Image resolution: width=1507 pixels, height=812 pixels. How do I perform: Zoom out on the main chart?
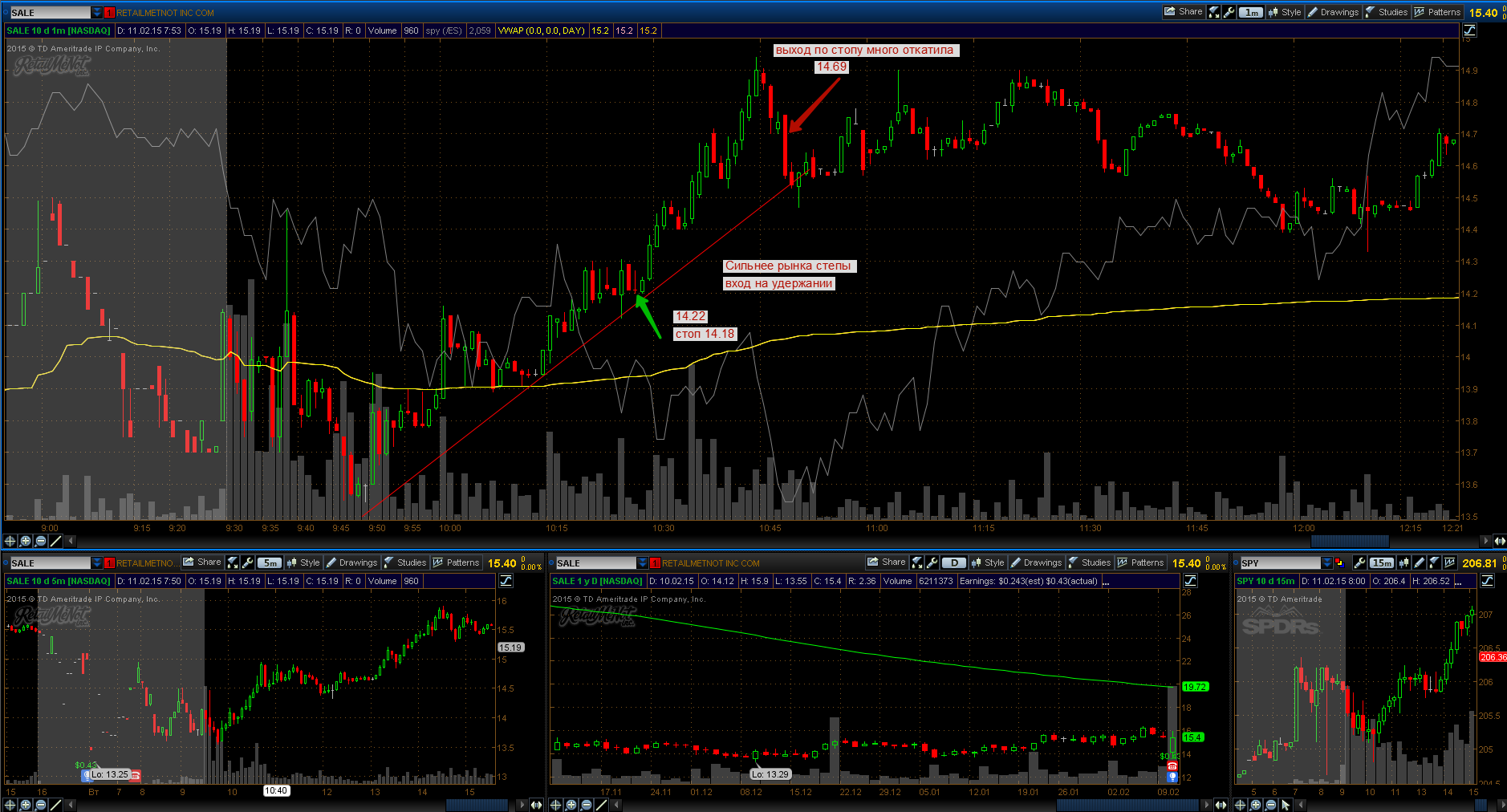click(x=41, y=541)
